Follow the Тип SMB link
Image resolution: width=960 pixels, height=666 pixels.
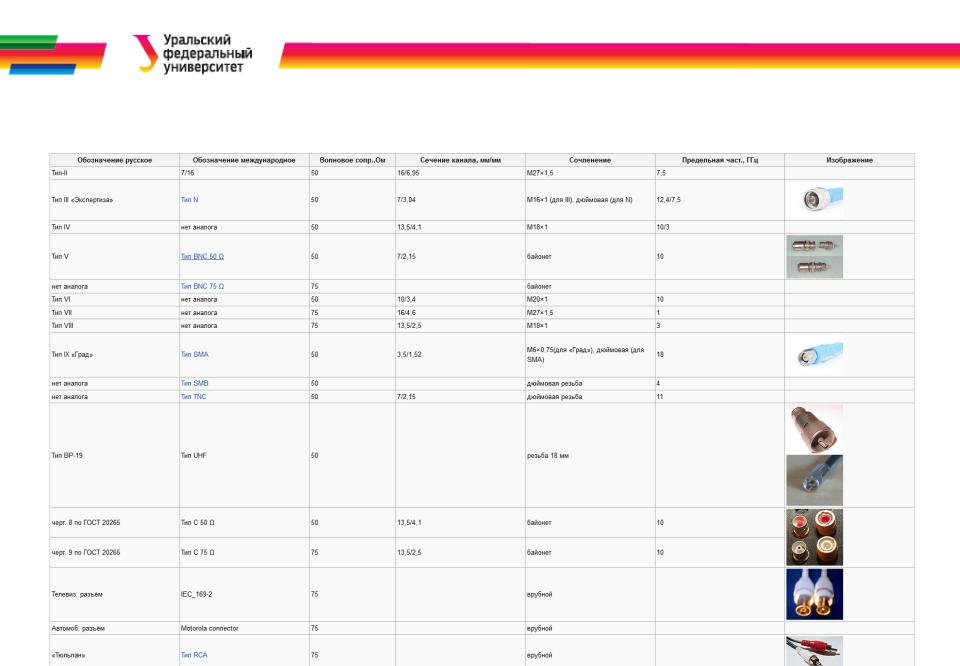coord(194,383)
